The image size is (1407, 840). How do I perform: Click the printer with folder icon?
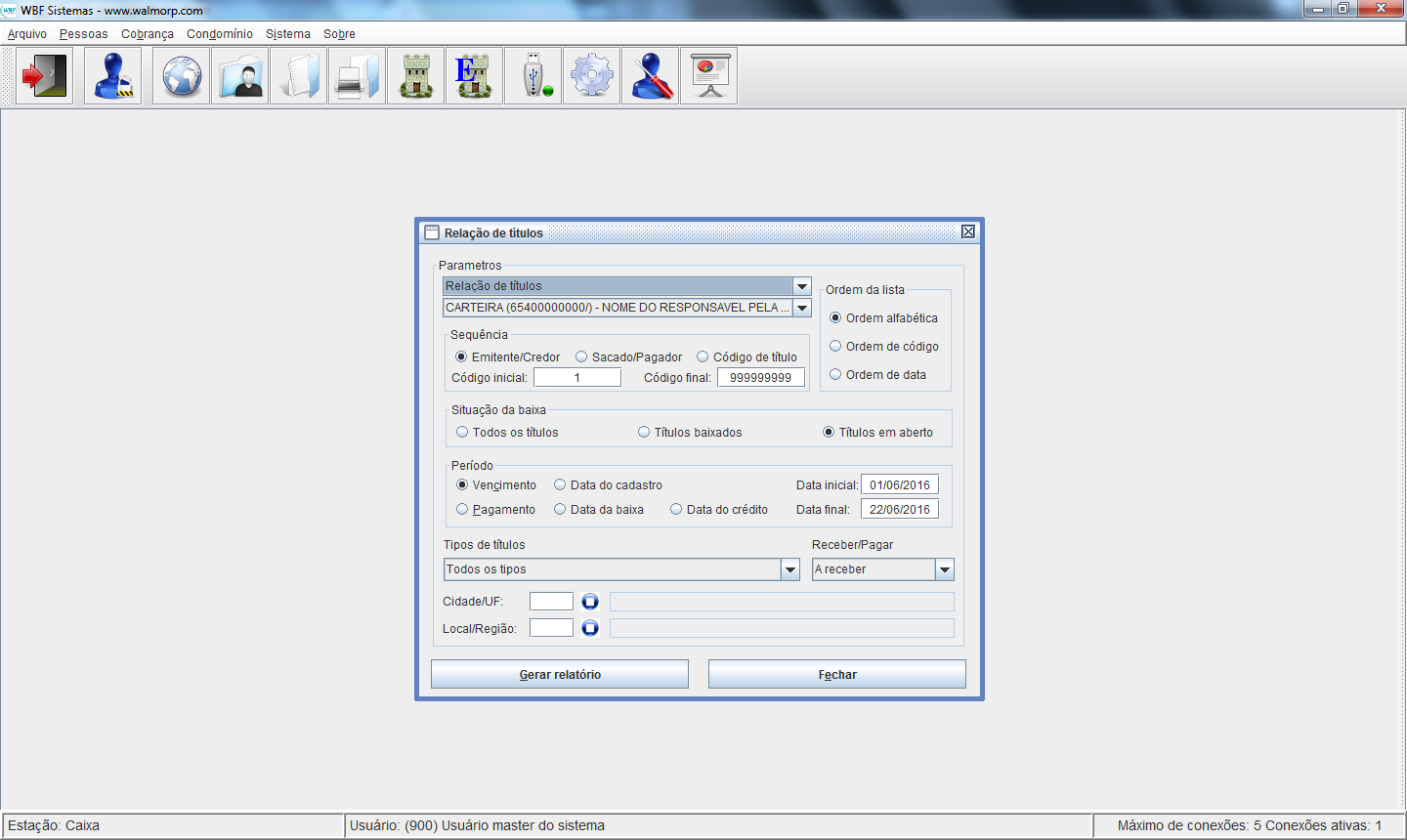coord(358,76)
